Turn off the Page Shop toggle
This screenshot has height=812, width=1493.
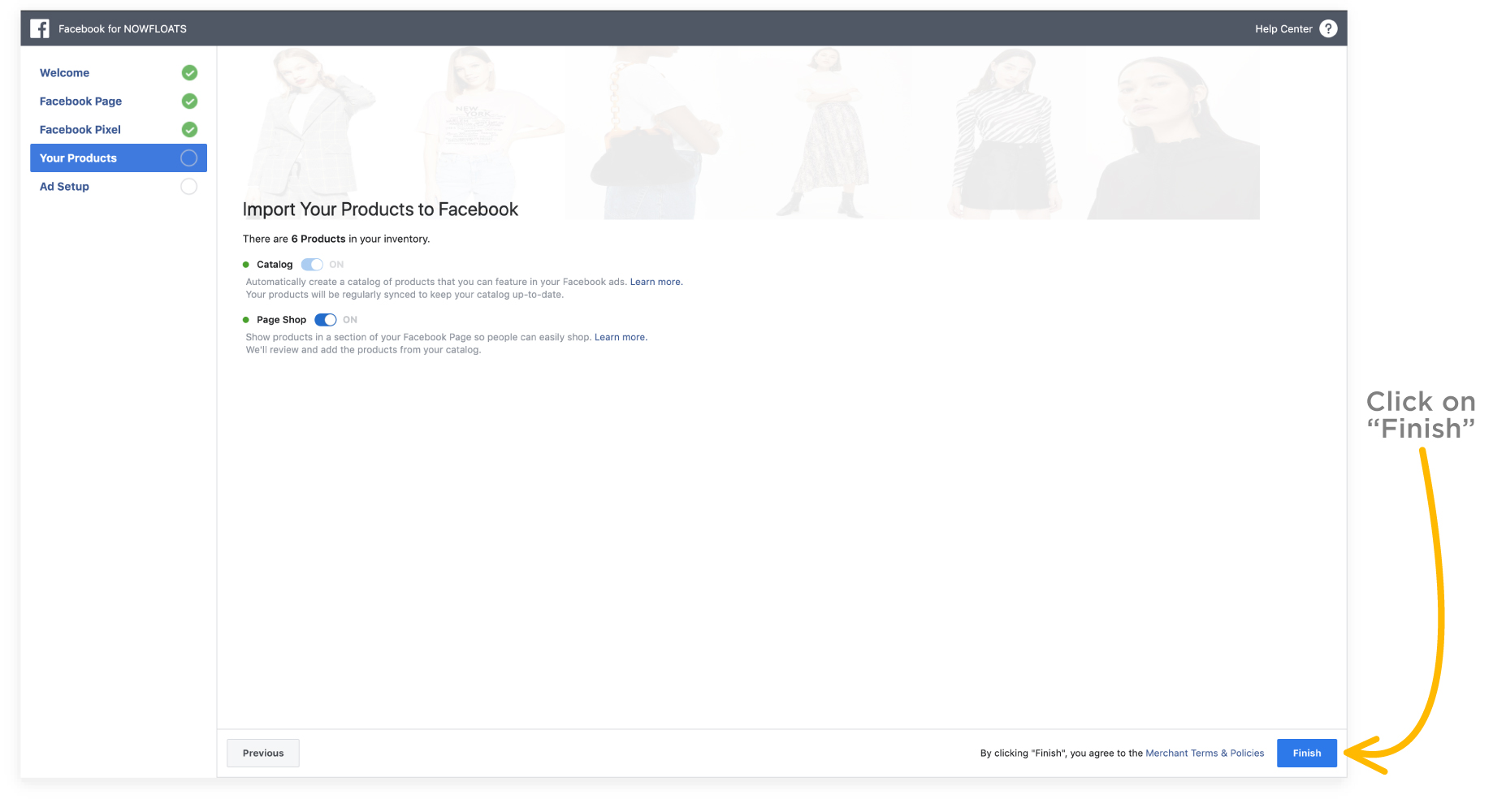pyautogui.click(x=326, y=320)
